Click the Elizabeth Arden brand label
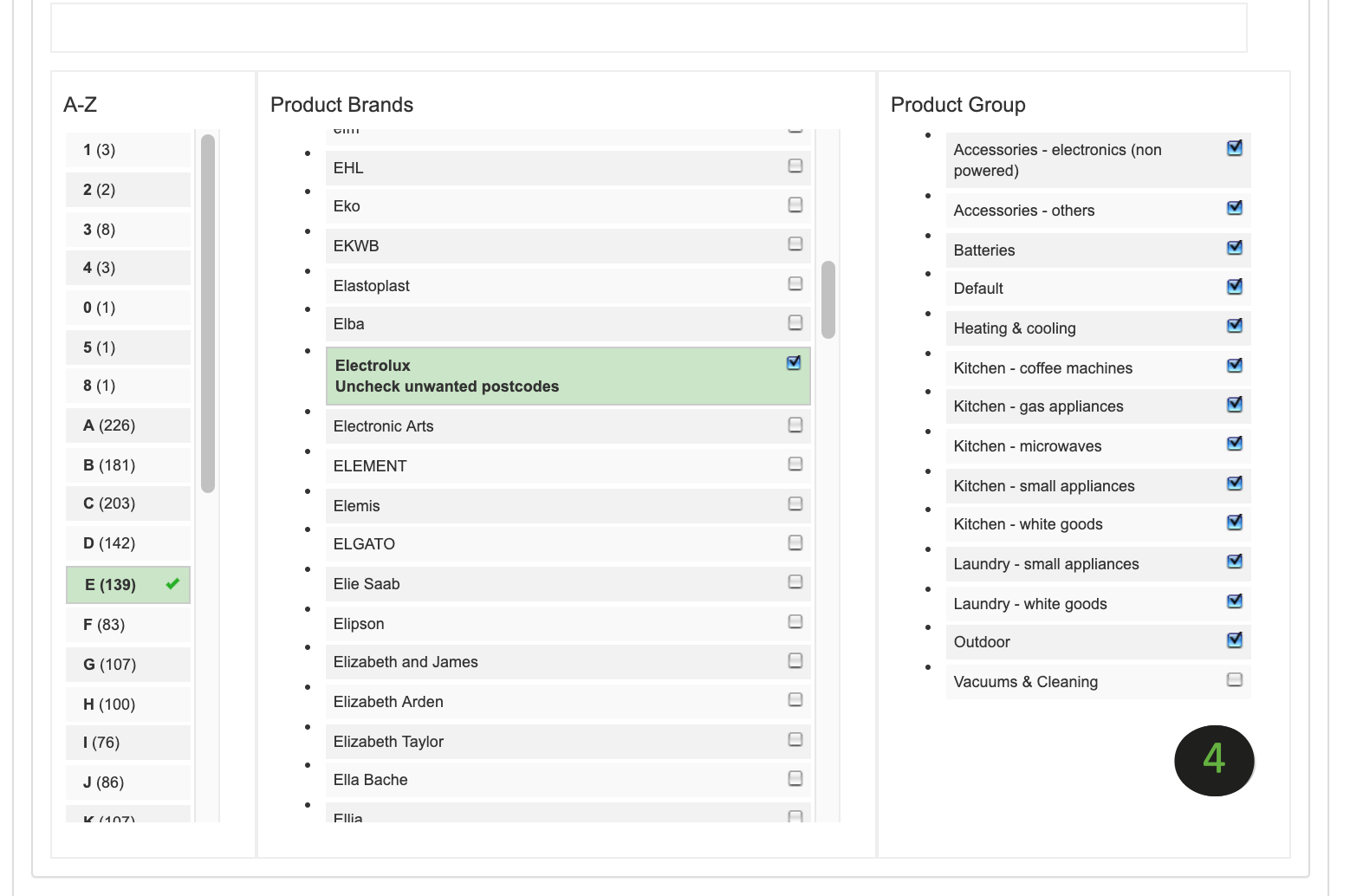 [388, 702]
